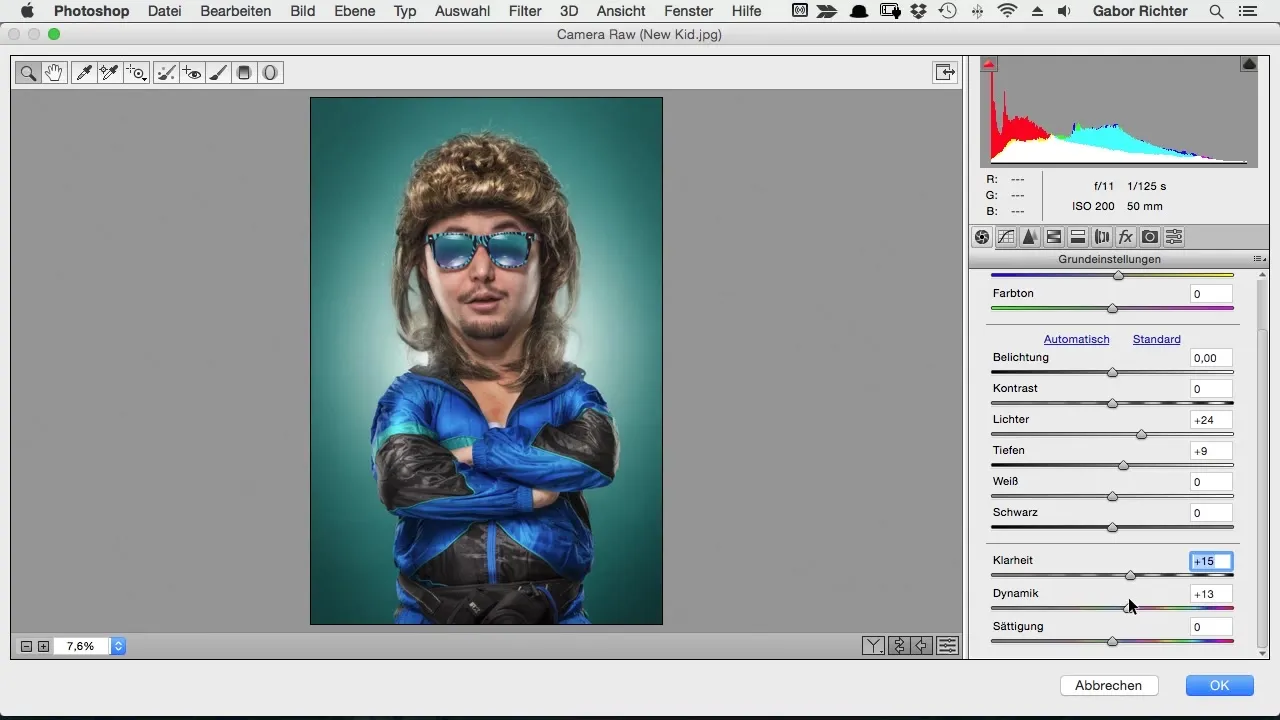Screen dimensions: 1280x720
Task: Select the Radial Filter tool
Action: [x=270, y=72]
